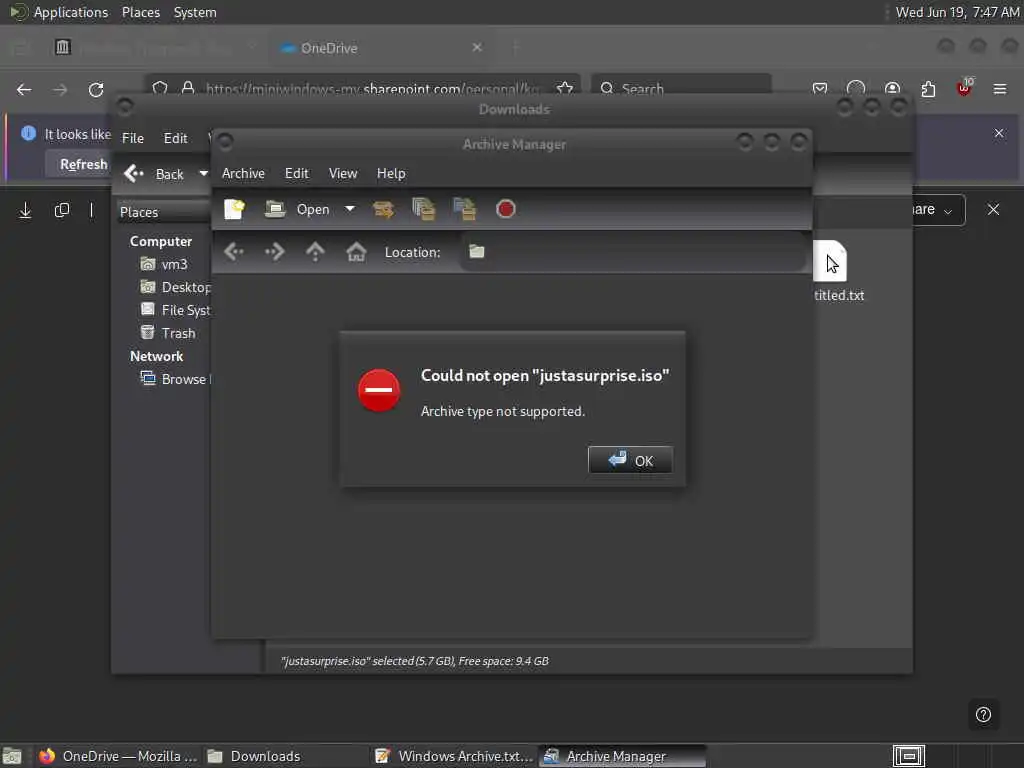
Task: Switch to Windows Archive.txt taskbar entry
Action: click(x=454, y=756)
